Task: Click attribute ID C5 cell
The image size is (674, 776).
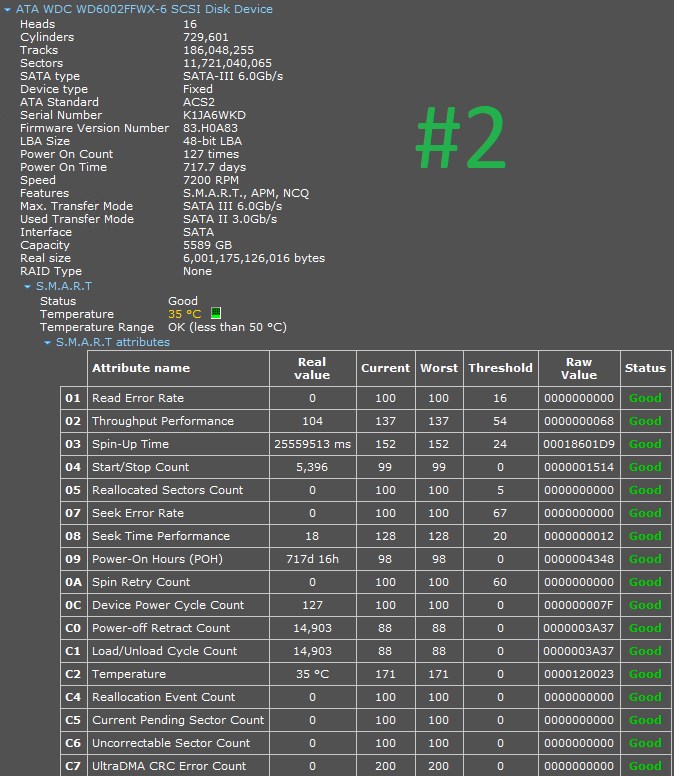Action: [x=73, y=720]
